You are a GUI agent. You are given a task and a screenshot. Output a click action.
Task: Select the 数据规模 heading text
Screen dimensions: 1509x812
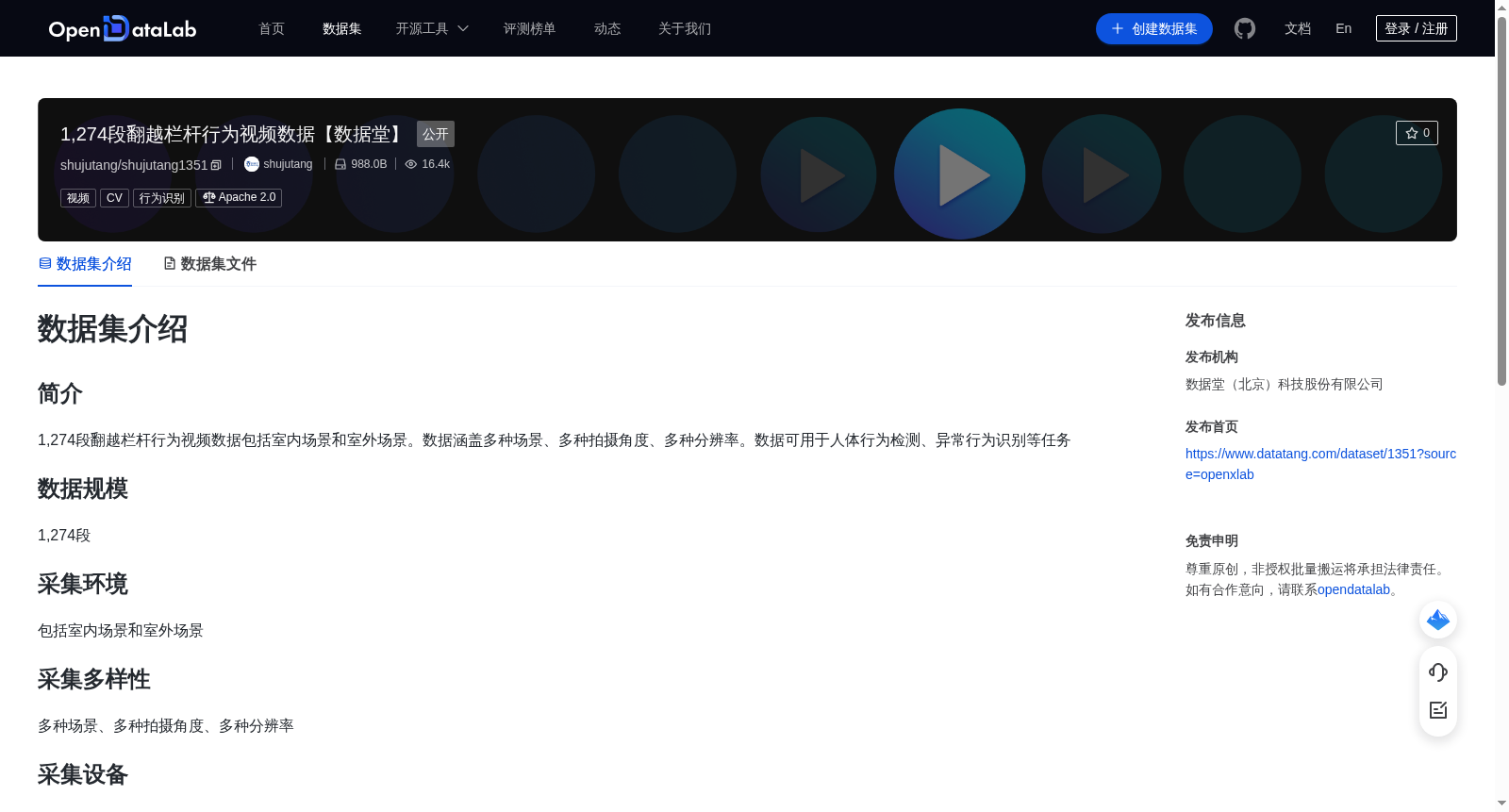(83, 489)
